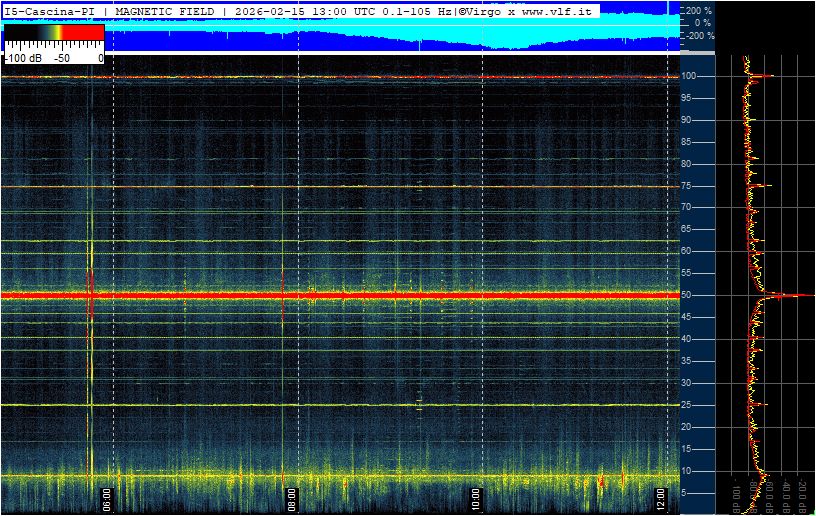Select the 08:00 time axis marker
816x516 pixels.
pyautogui.click(x=291, y=496)
